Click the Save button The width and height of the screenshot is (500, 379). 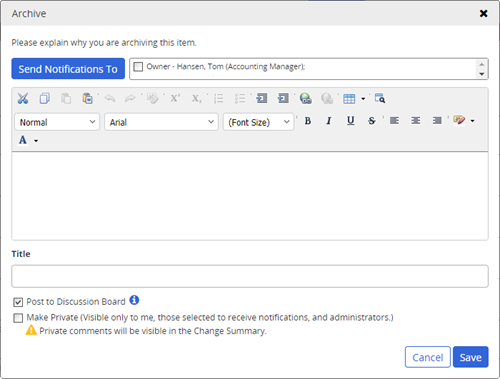click(x=471, y=357)
